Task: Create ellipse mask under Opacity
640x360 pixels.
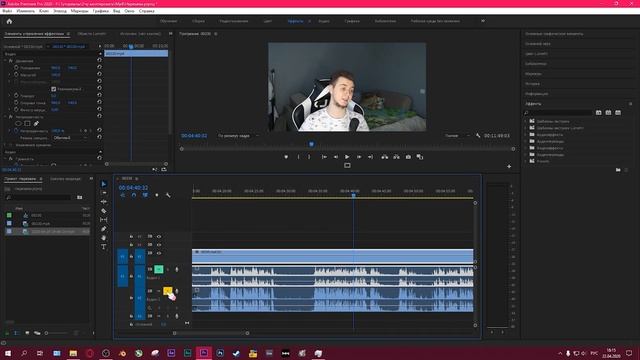Action: tap(18, 123)
